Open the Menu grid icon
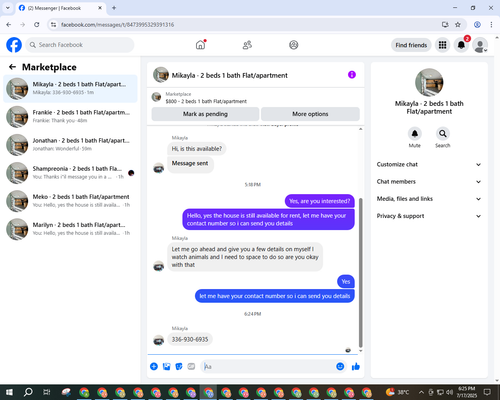 coord(442,45)
